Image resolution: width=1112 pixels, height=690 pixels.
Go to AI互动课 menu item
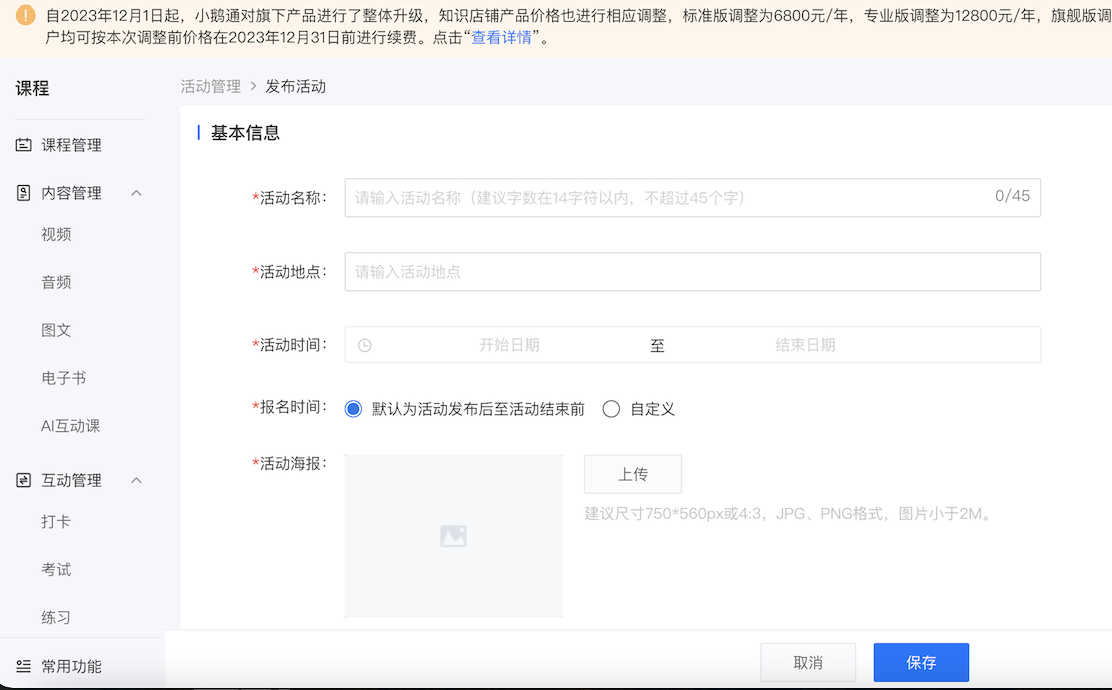[x=70, y=426]
